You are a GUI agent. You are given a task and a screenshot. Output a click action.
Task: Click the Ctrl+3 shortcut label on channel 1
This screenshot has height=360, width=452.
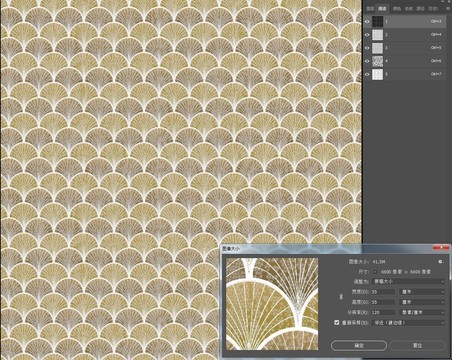pyautogui.click(x=436, y=21)
